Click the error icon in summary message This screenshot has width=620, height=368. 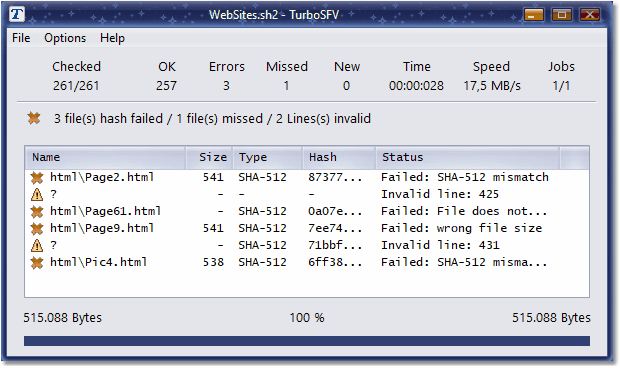[x=34, y=118]
